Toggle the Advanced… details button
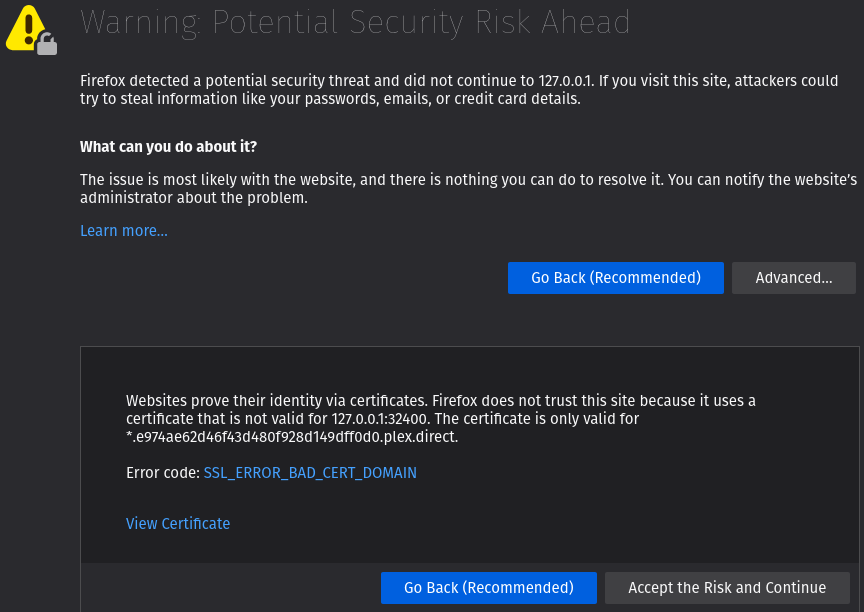This screenshot has width=864, height=612. coord(793,278)
